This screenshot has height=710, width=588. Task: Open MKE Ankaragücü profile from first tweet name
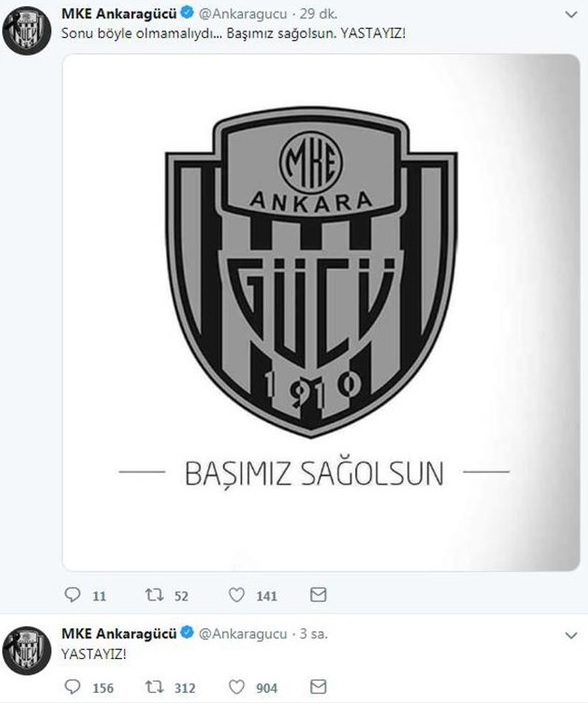tap(119, 14)
